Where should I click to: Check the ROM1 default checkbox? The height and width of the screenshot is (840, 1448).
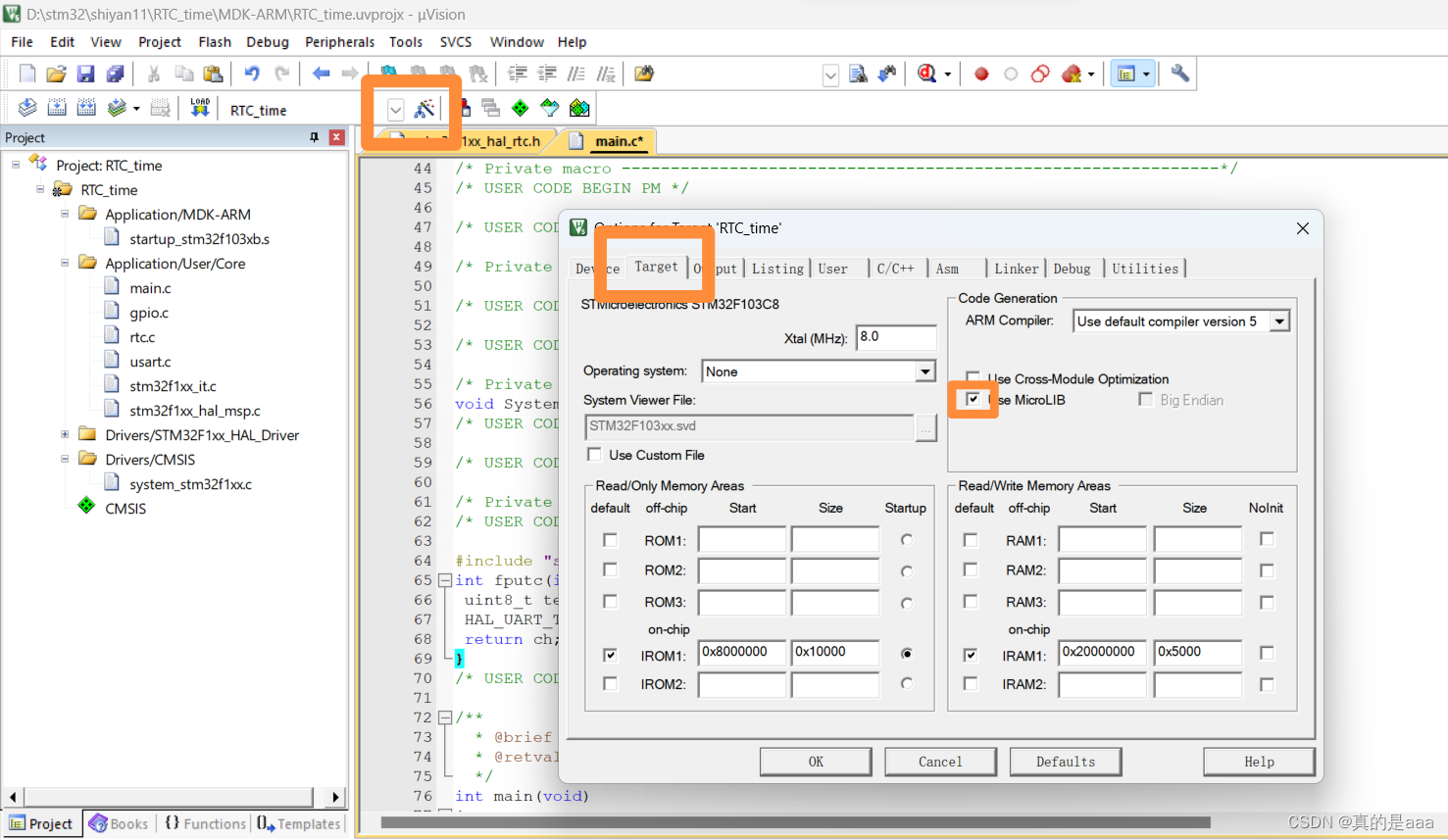coord(610,540)
